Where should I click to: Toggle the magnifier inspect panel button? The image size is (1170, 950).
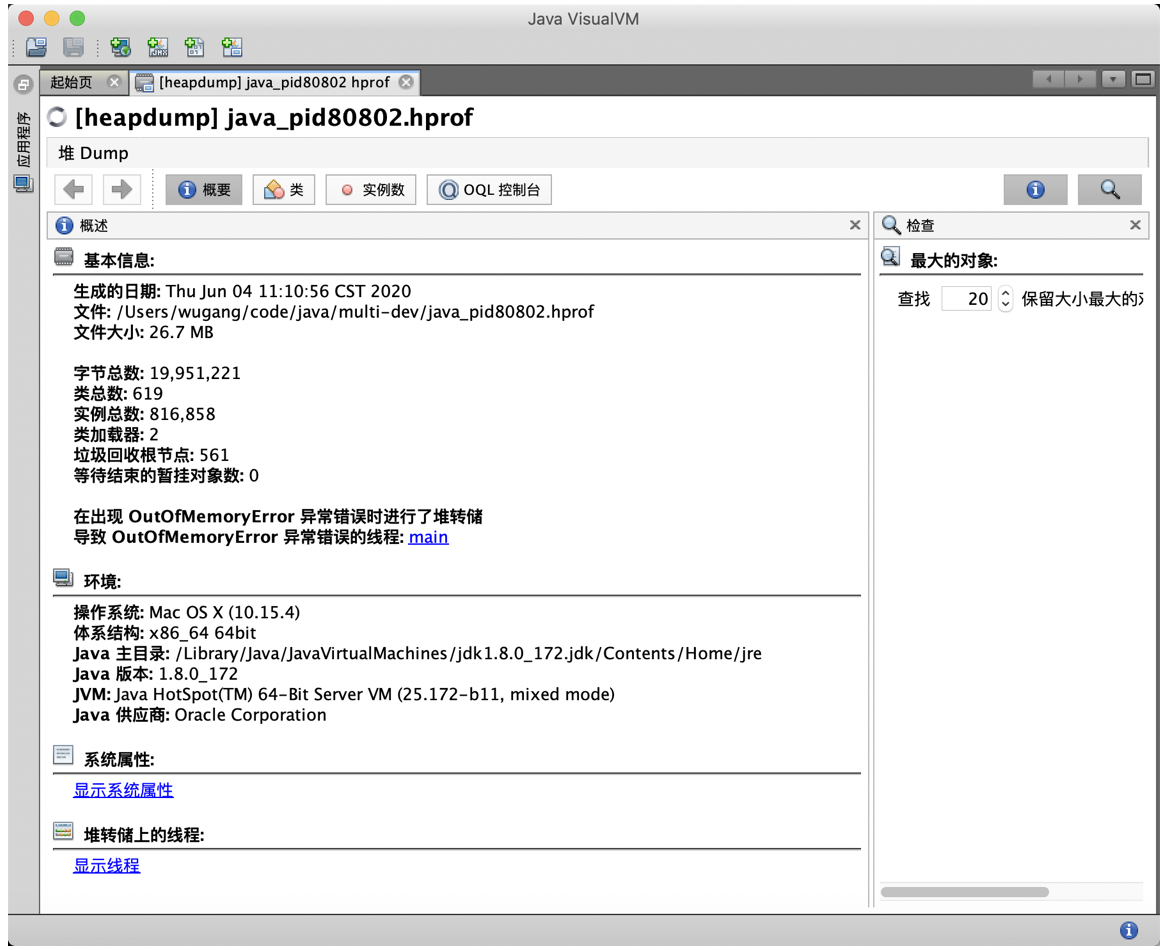pyautogui.click(x=1110, y=190)
